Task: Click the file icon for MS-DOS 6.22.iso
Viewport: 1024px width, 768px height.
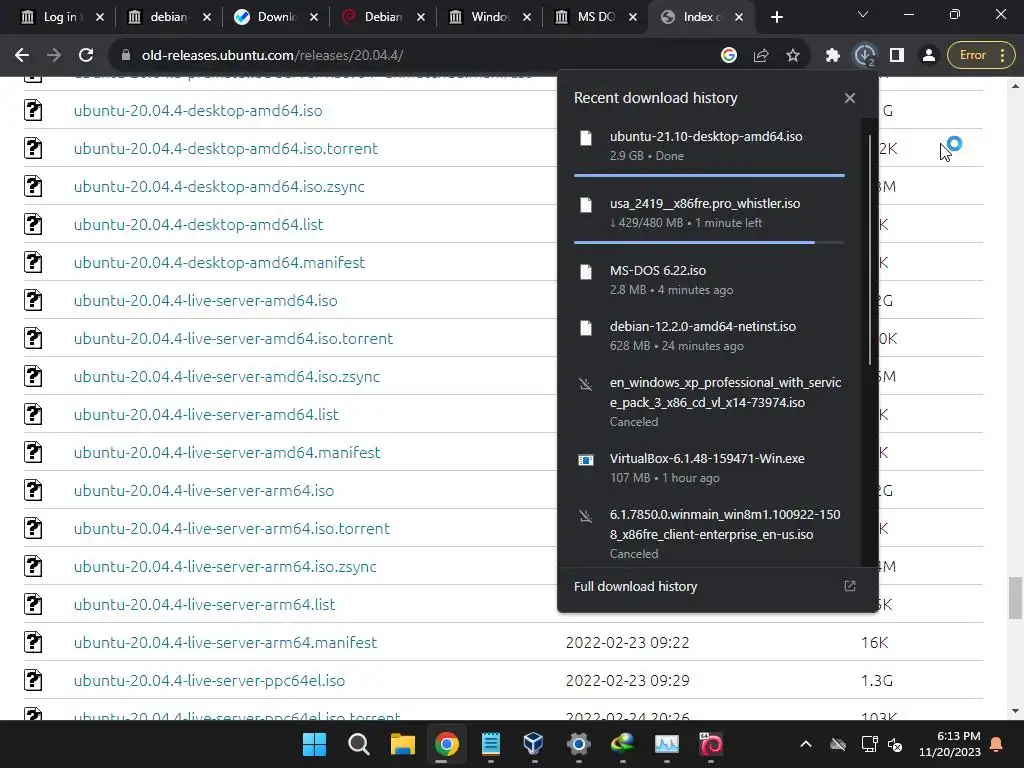Action: tap(586, 272)
